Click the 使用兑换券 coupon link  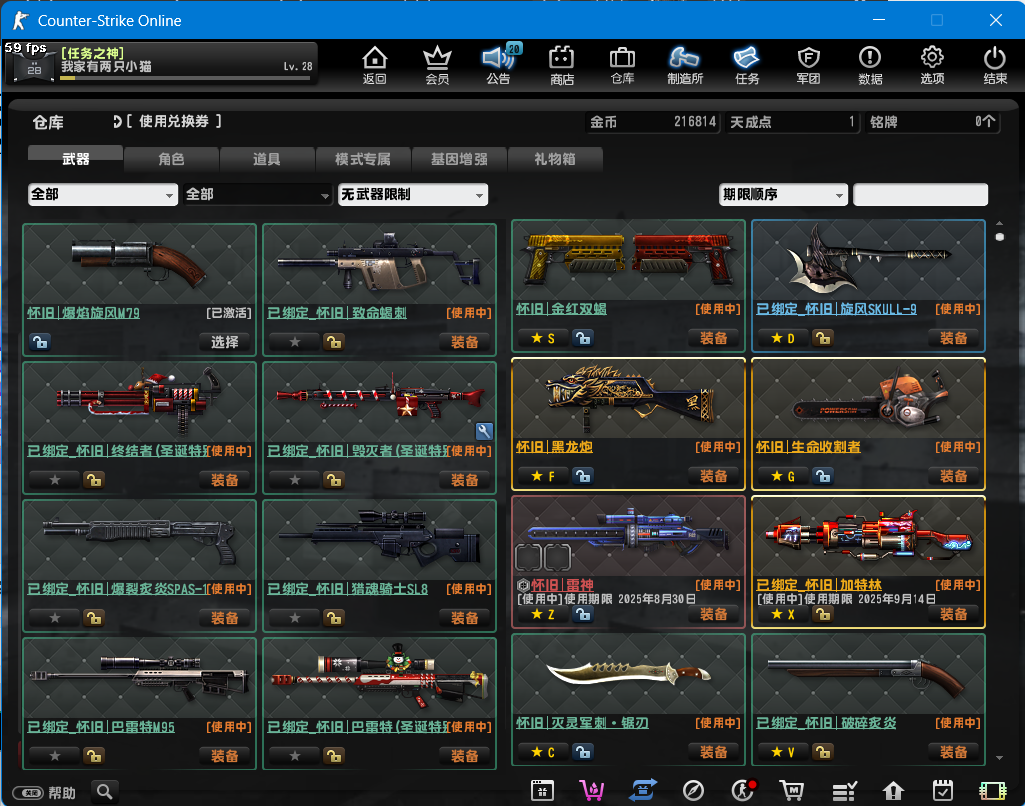pyautogui.click(x=173, y=121)
